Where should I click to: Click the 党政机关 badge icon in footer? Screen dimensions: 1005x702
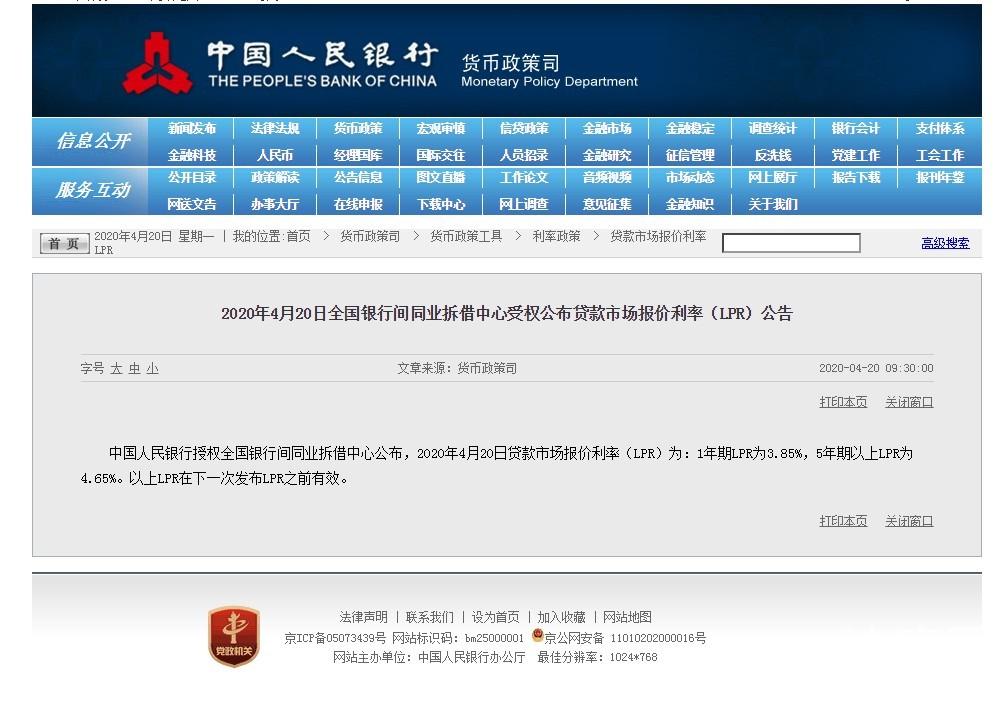234,636
